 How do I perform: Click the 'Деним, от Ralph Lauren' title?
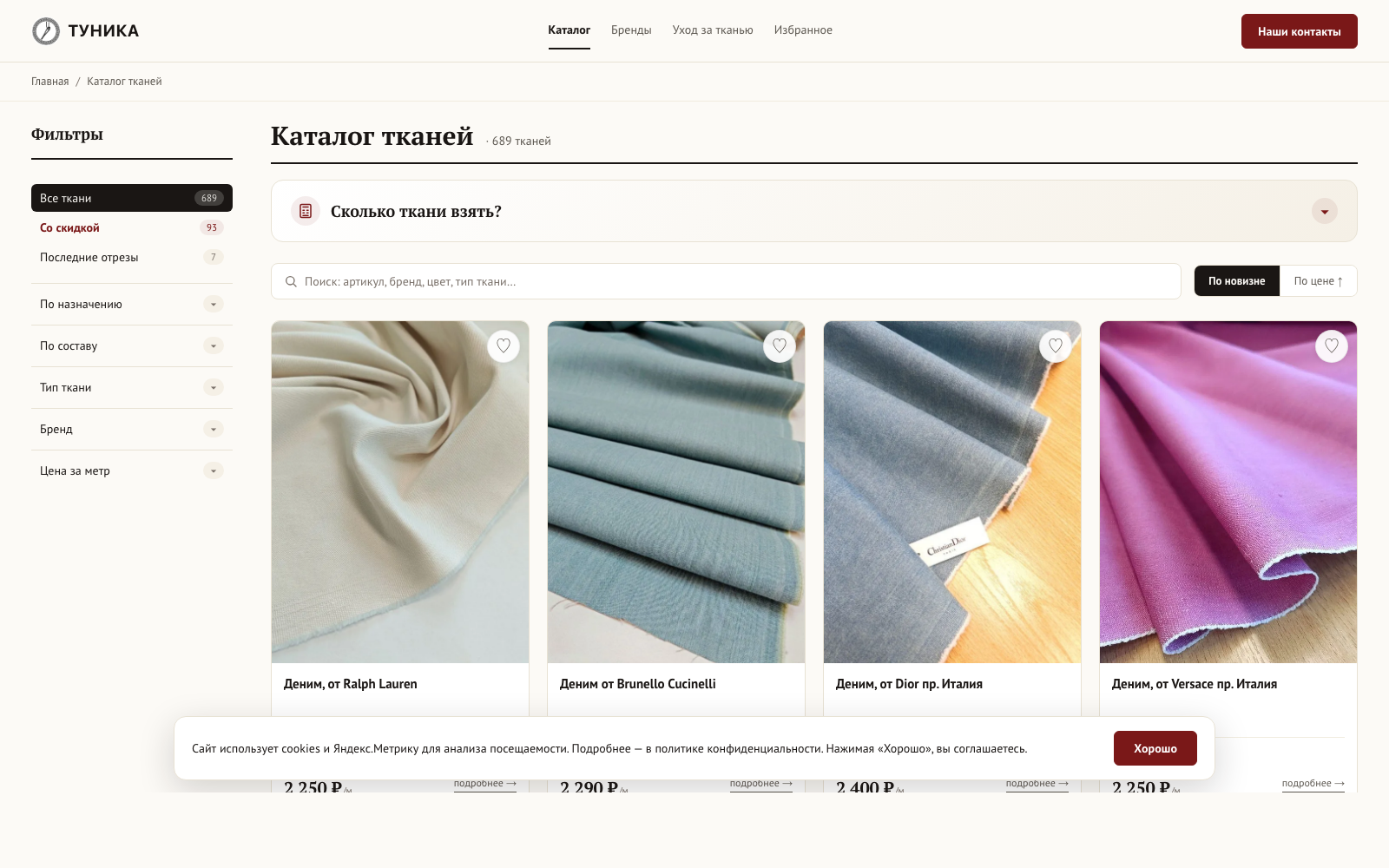click(351, 684)
